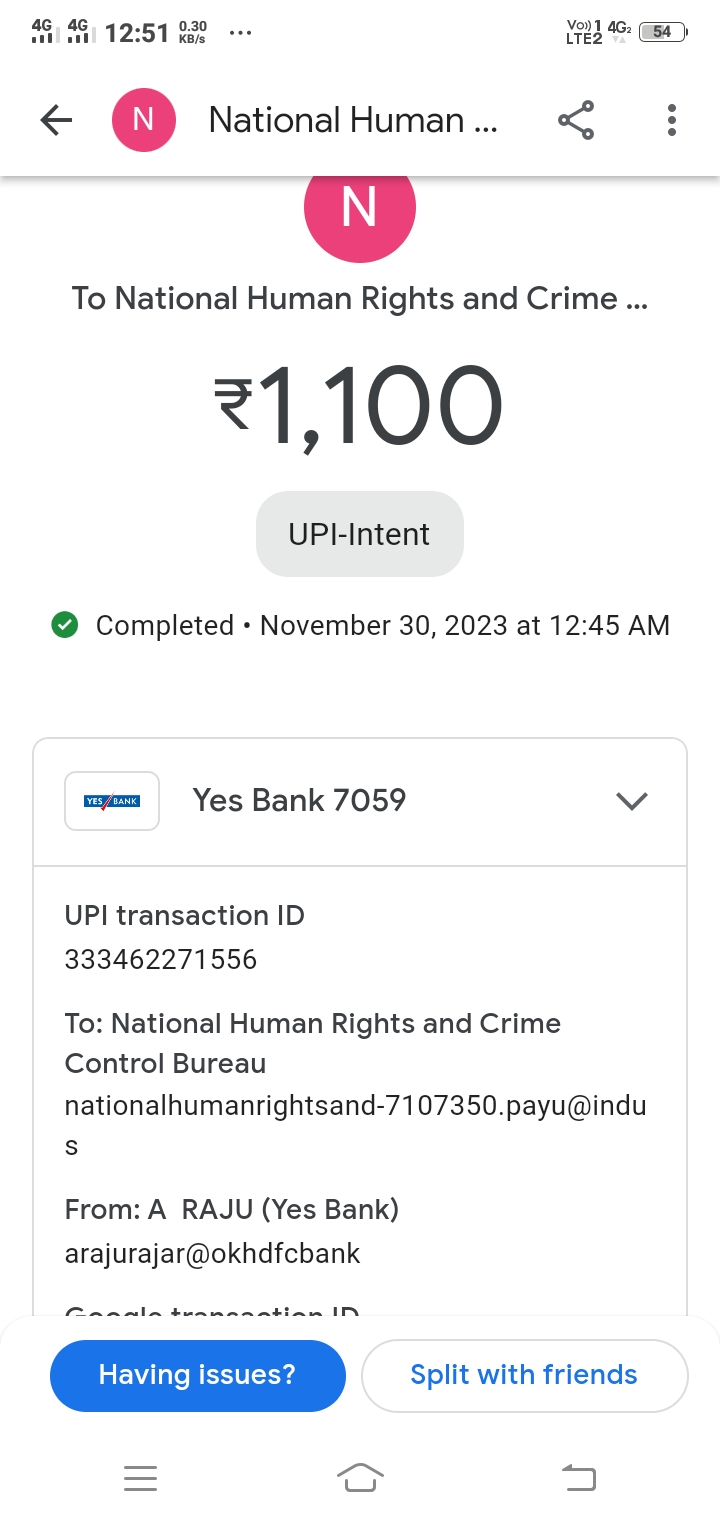Tap the share icon in header
The width and height of the screenshot is (720, 1520).
pyautogui.click(x=576, y=121)
